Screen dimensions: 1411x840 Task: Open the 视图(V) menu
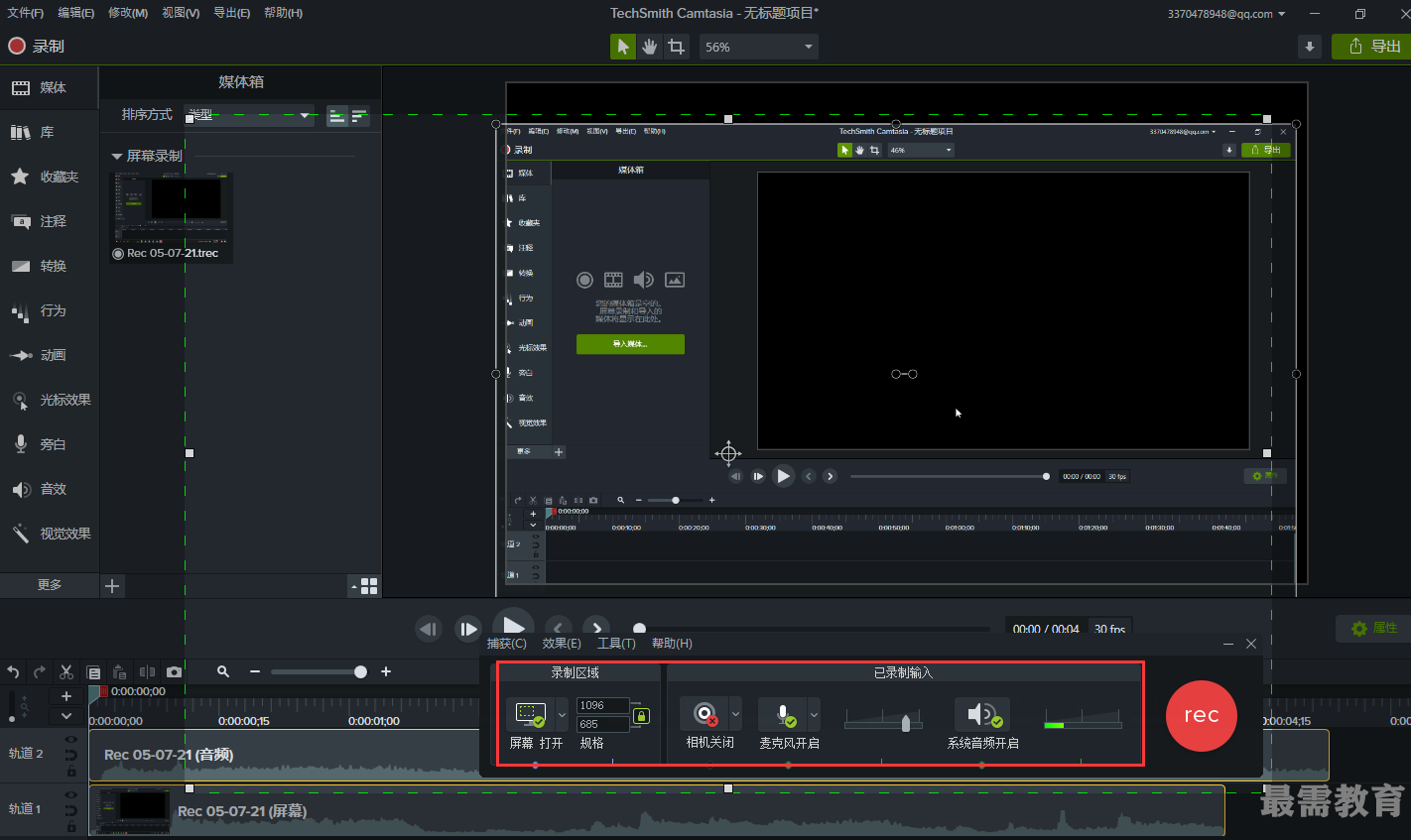(181, 13)
